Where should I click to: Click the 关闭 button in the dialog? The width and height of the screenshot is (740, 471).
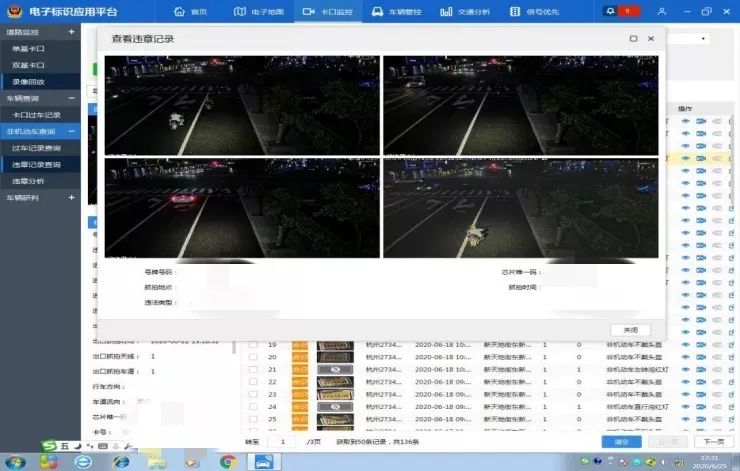pyautogui.click(x=631, y=330)
